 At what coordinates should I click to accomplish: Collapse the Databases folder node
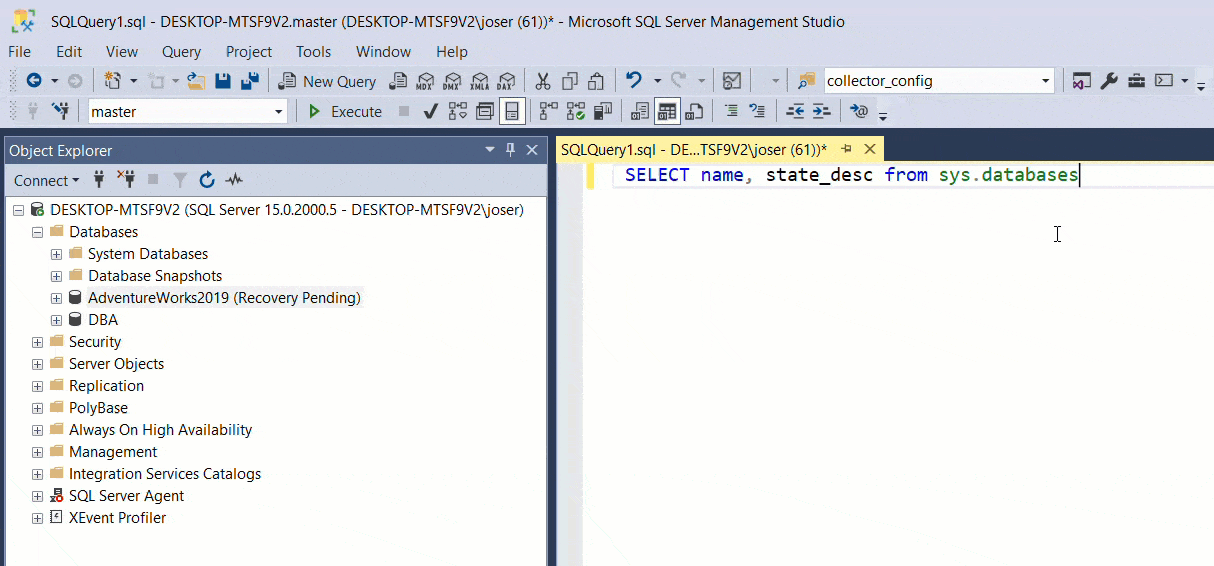[x=37, y=232]
